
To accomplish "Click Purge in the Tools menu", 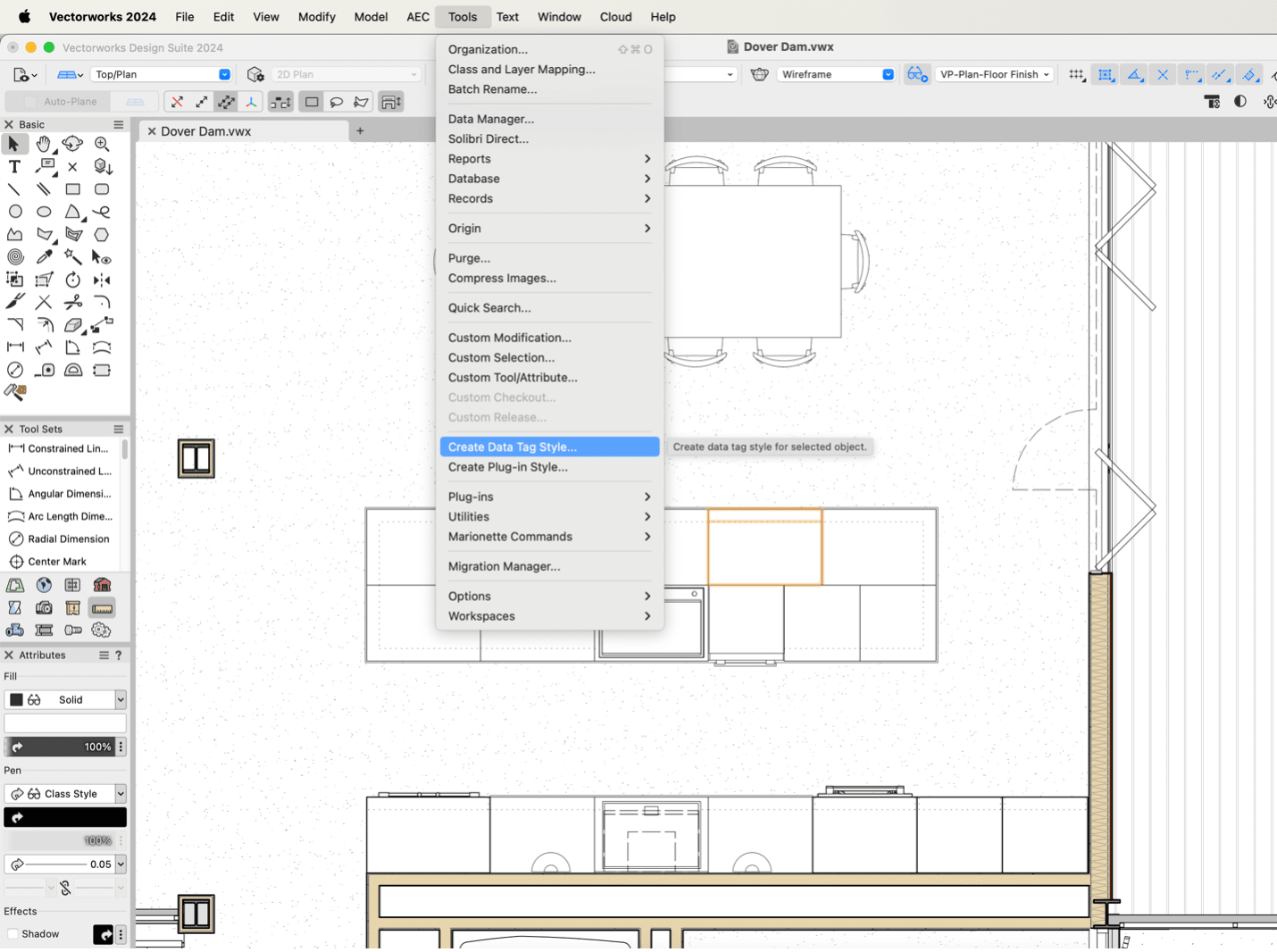I will pyautogui.click(x=469, y=258).
